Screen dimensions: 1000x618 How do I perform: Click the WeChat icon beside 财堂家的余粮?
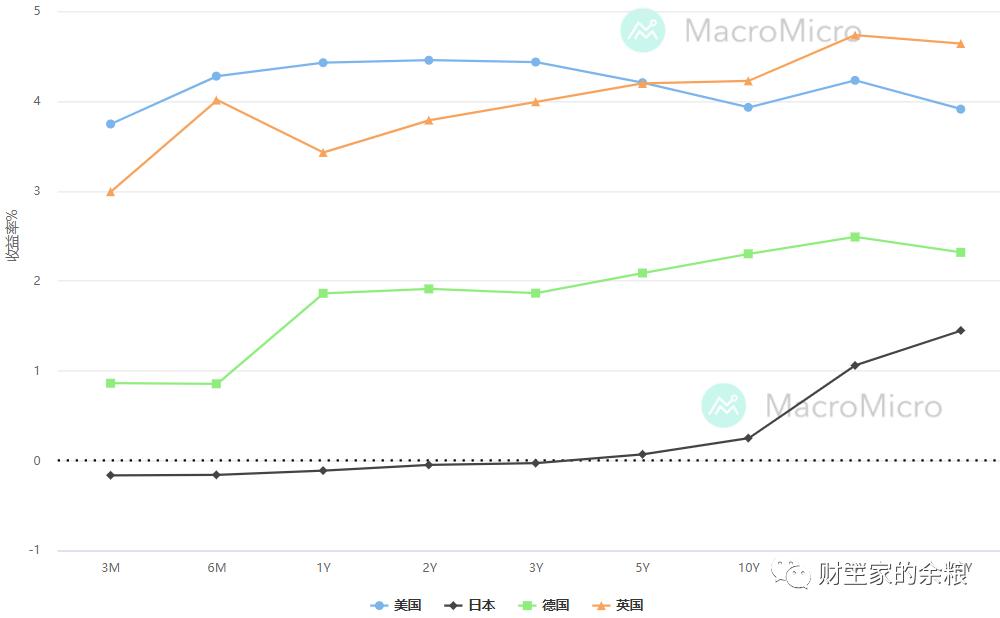[797, 573]
